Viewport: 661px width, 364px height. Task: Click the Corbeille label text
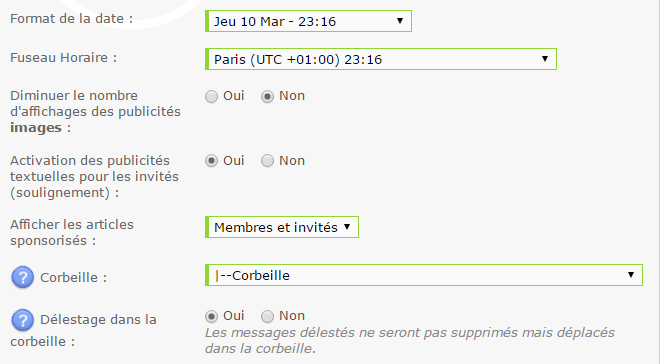[x=73, y=278]
